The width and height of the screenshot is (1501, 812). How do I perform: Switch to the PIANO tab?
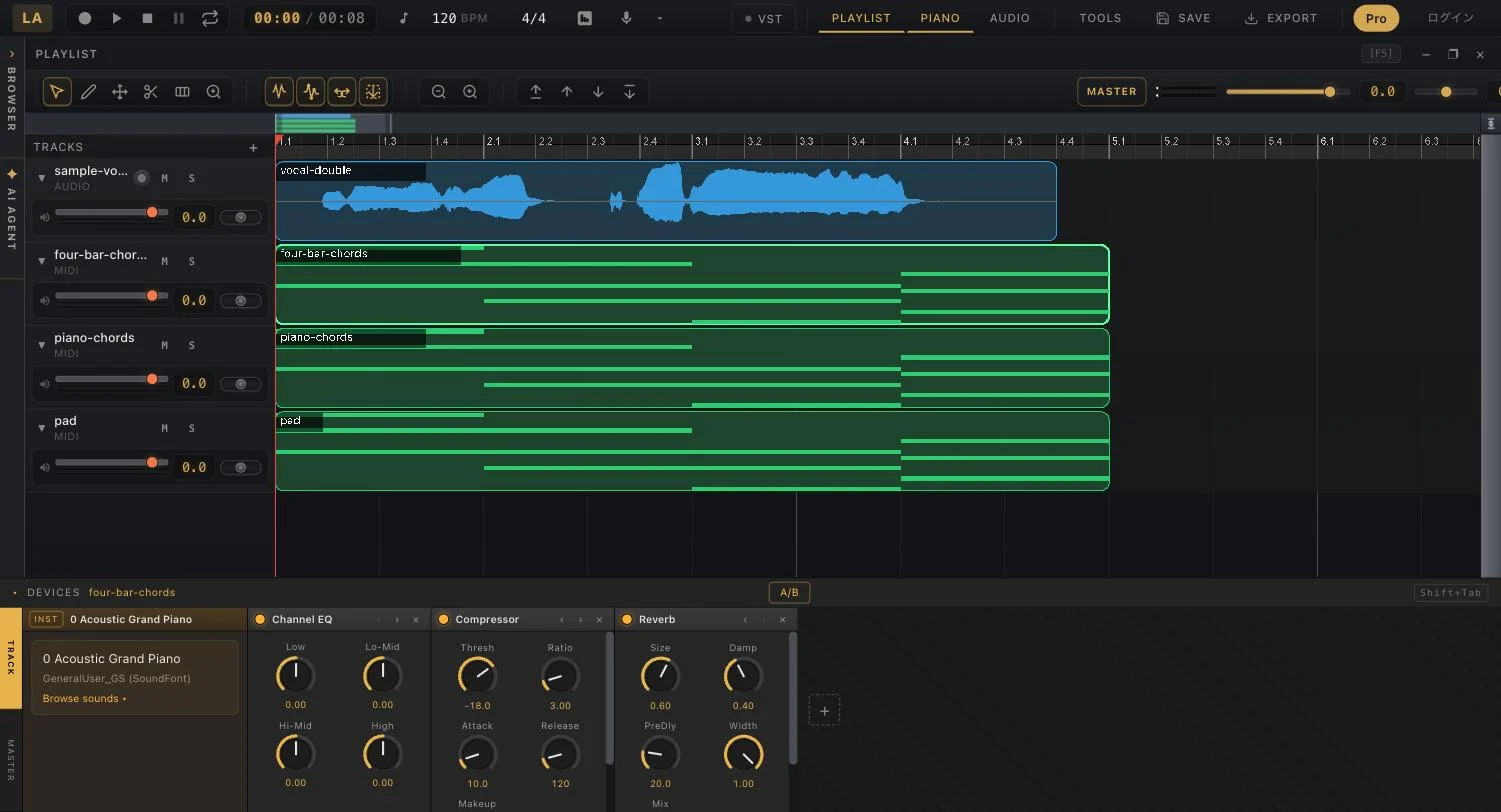click(x=940, y=18)
